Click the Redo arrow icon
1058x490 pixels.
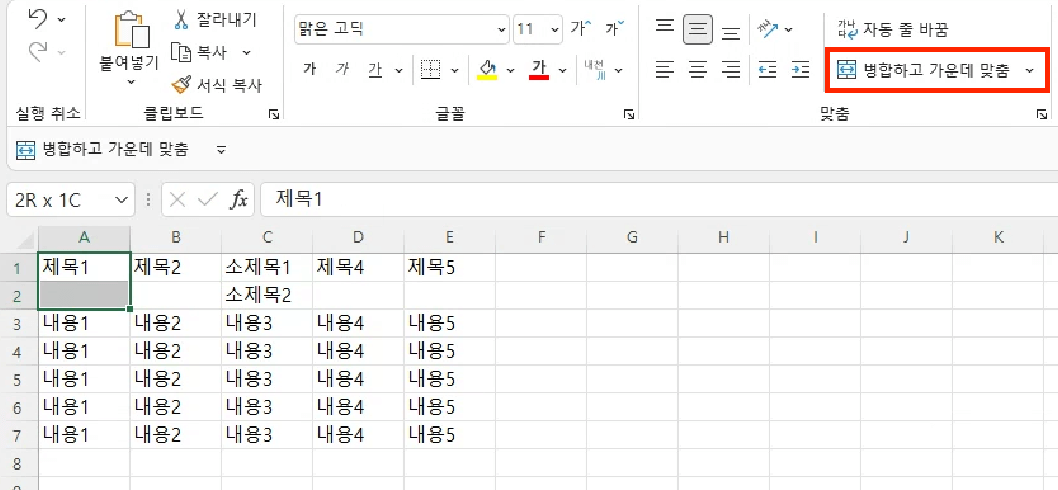pyautogui.click(x=38, y=51)
